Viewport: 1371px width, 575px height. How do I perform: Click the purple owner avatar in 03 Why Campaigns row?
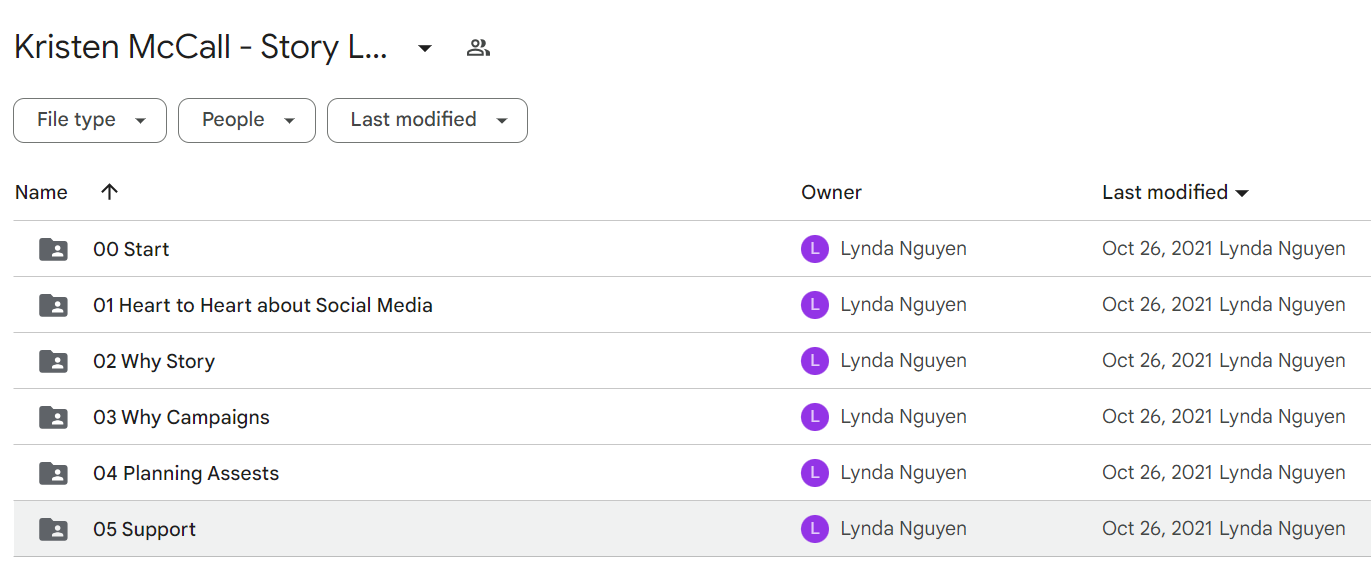(x=815, y=417)
